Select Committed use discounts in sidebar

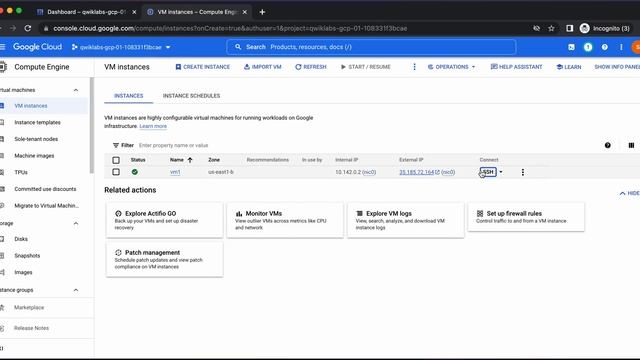(x=44, y=189)
